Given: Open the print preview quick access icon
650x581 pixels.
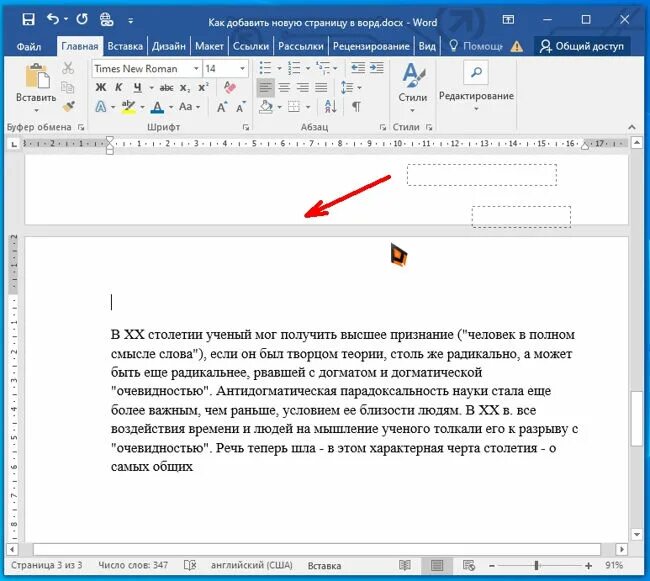Looking at the screenshot, I should click(107, 19).
